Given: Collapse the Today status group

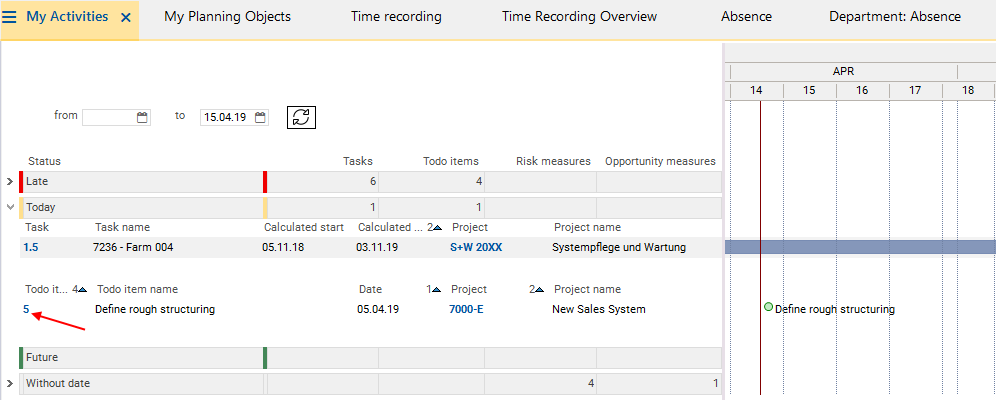Looking at the screenshot, I should tap(10, 207).
